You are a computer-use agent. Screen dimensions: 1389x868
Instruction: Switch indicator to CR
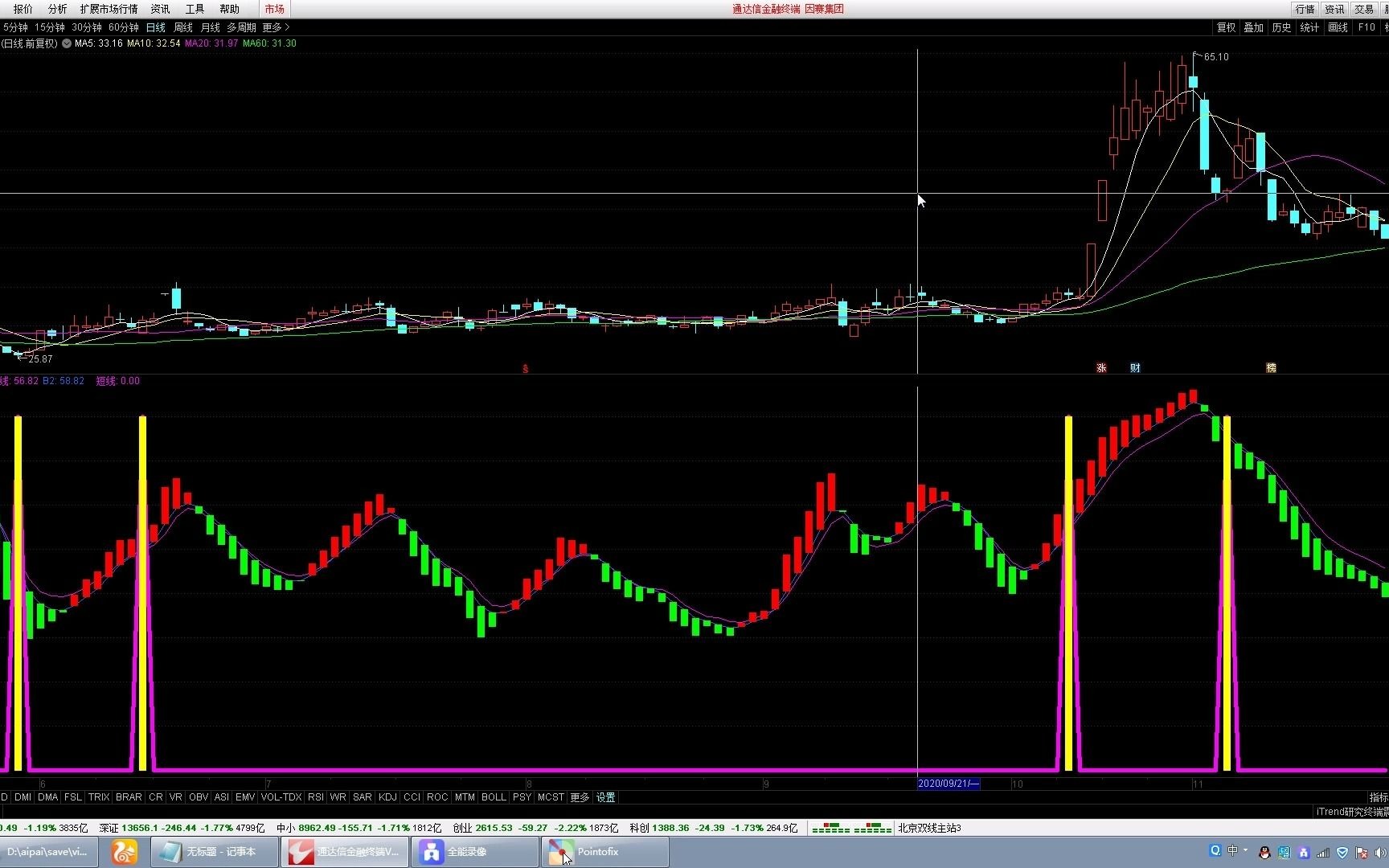click(x=156, y=797)
